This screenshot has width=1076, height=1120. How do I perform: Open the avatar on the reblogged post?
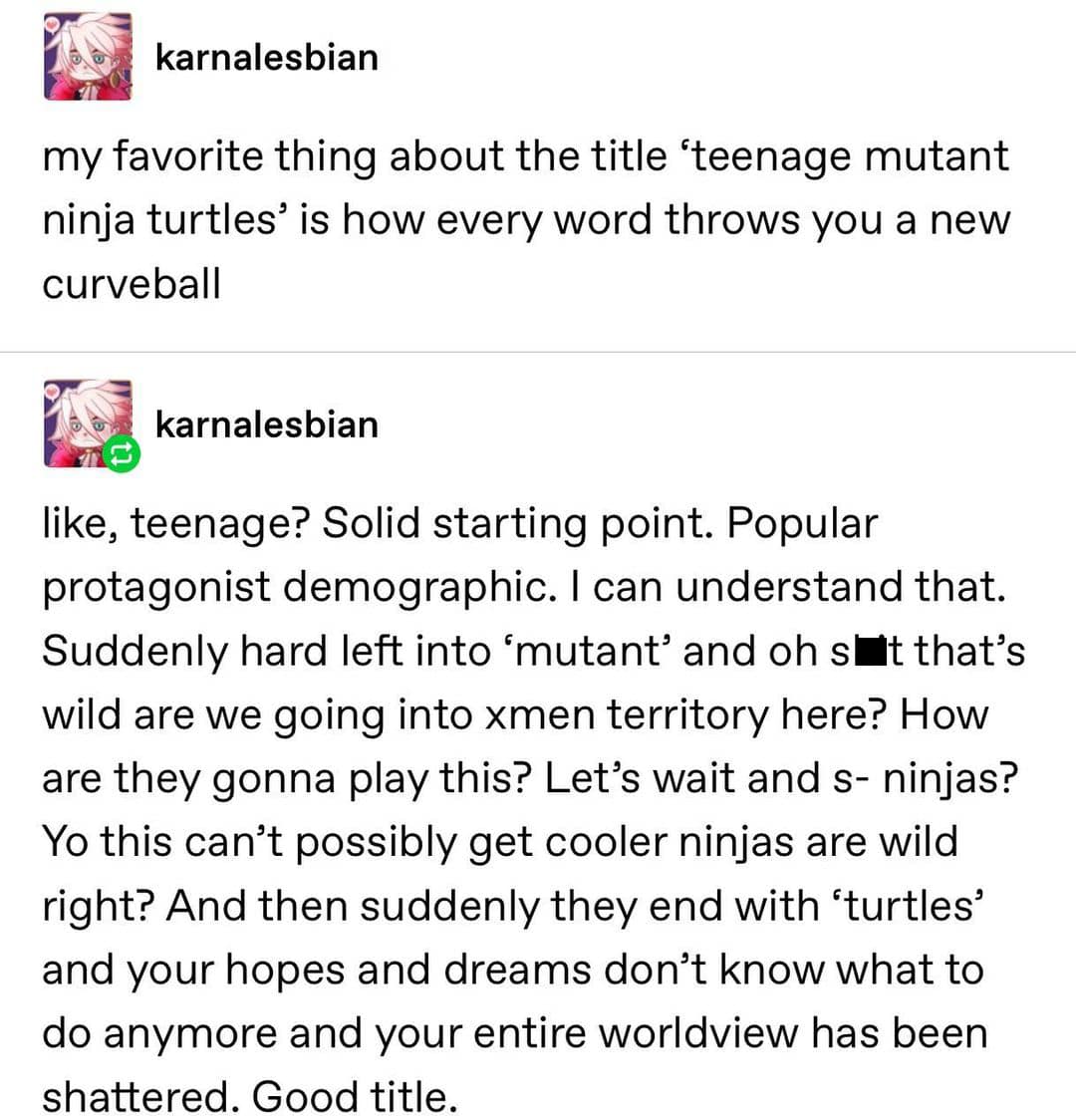(x=82, y=420)
